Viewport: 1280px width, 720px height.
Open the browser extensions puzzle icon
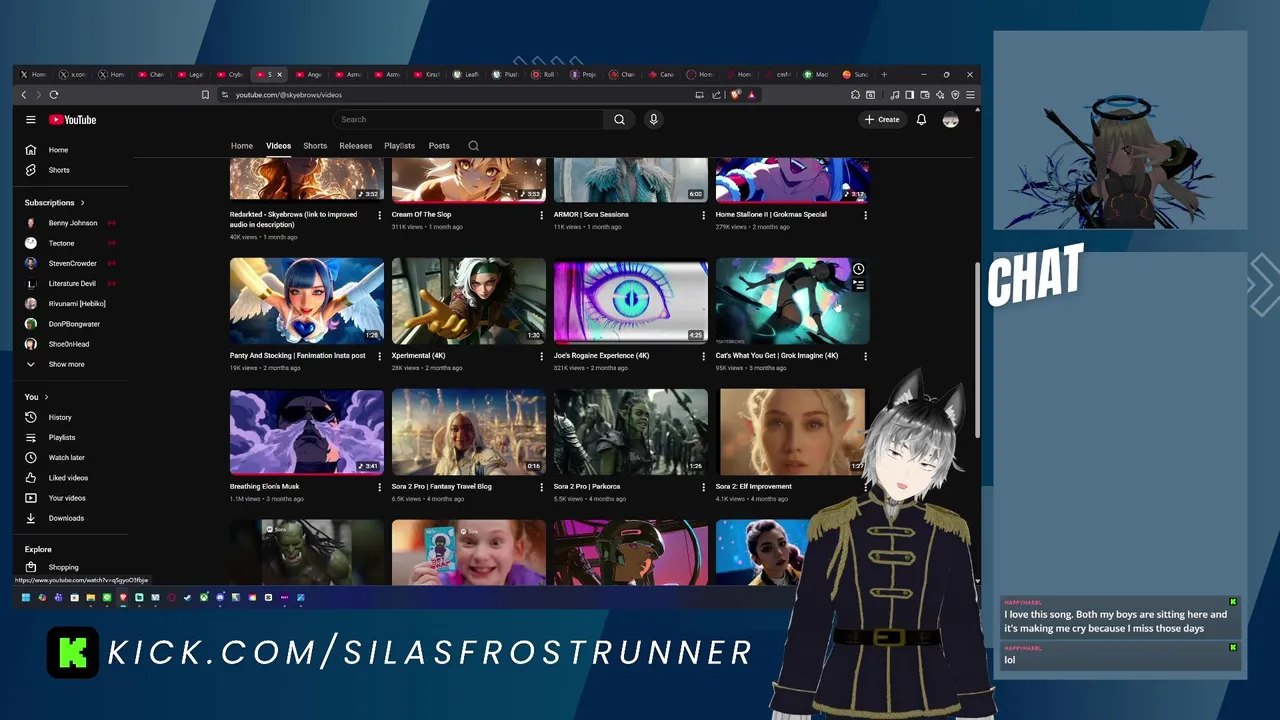(855, 95)
